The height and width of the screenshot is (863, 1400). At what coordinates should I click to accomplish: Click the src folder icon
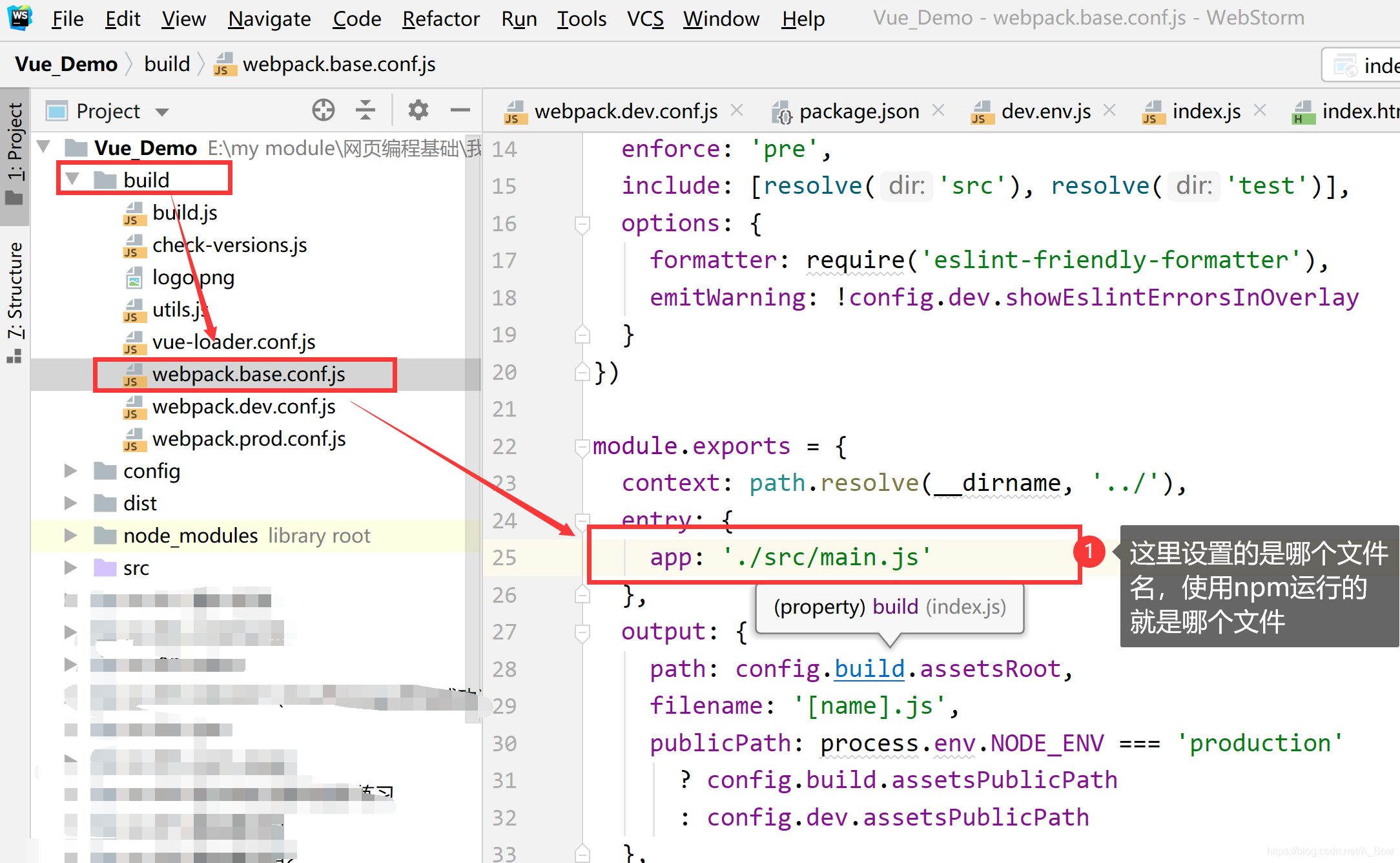pos(105,568)
